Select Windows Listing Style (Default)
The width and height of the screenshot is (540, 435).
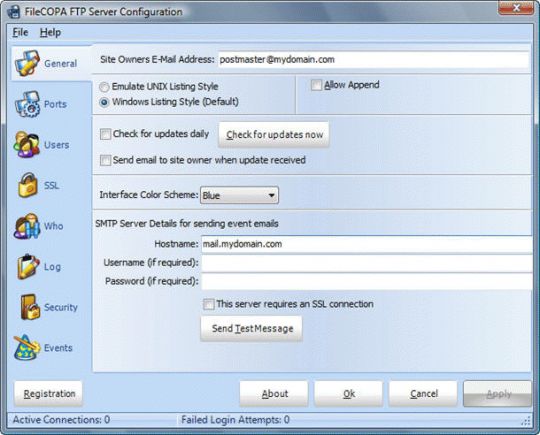[104, 102]
